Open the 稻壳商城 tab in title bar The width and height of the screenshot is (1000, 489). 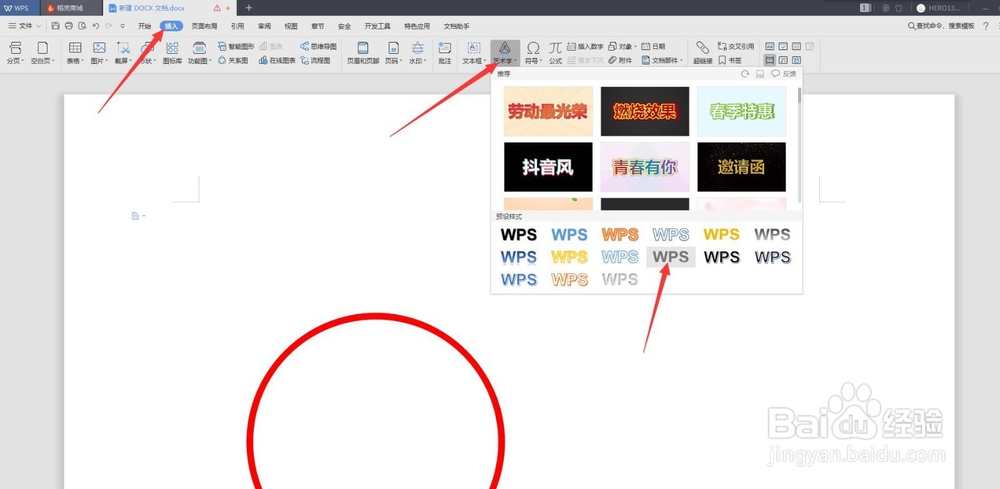70,8
